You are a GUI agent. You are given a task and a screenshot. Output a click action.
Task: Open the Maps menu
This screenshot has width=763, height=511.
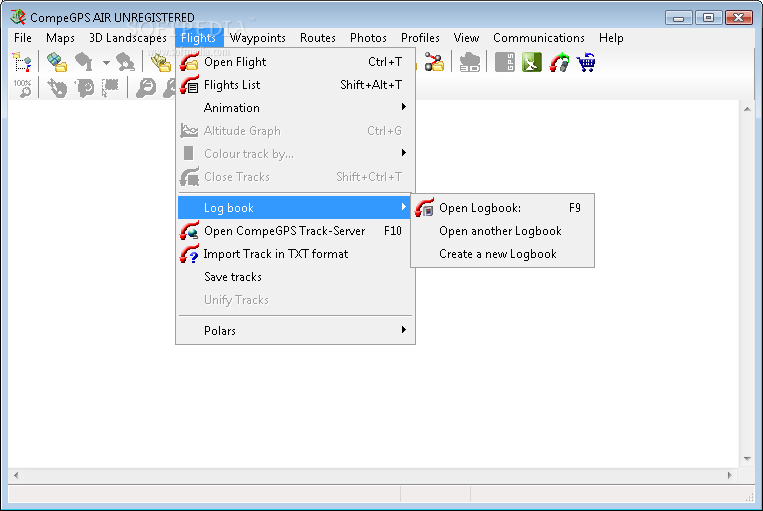point(60,37)
